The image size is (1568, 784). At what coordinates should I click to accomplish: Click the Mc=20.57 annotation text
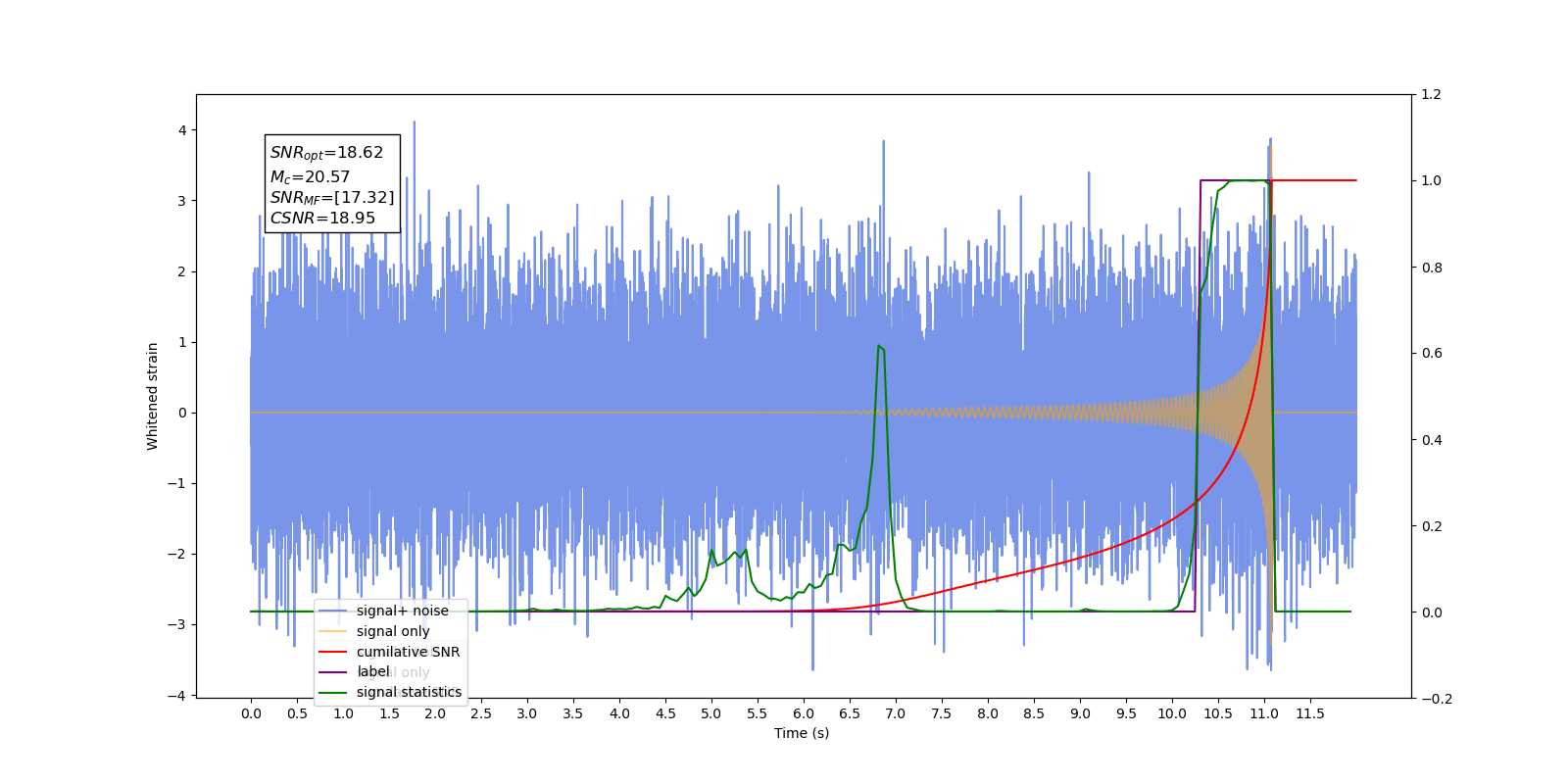310,177
